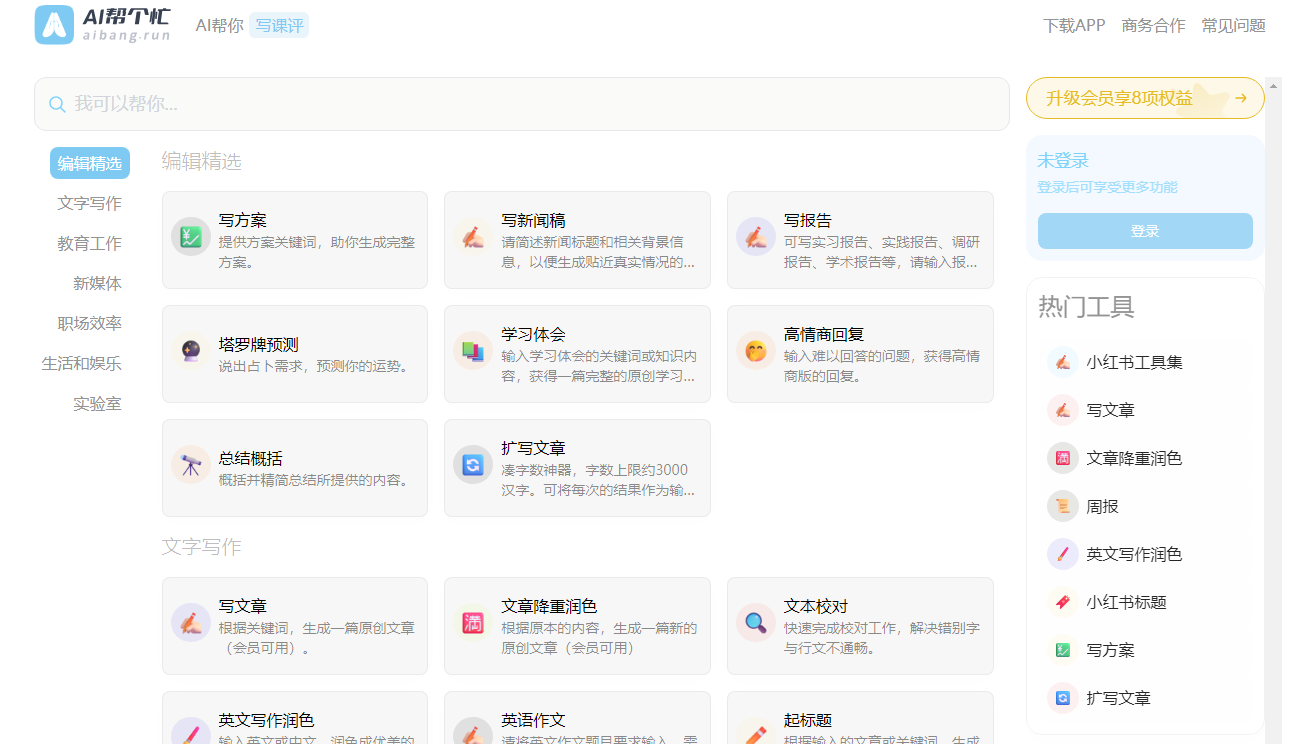Image resolution: width=1314 pixels, height=744 pixels.
Task: Go to the 生活和娱乐 category
Action: [x=82, y=363]
